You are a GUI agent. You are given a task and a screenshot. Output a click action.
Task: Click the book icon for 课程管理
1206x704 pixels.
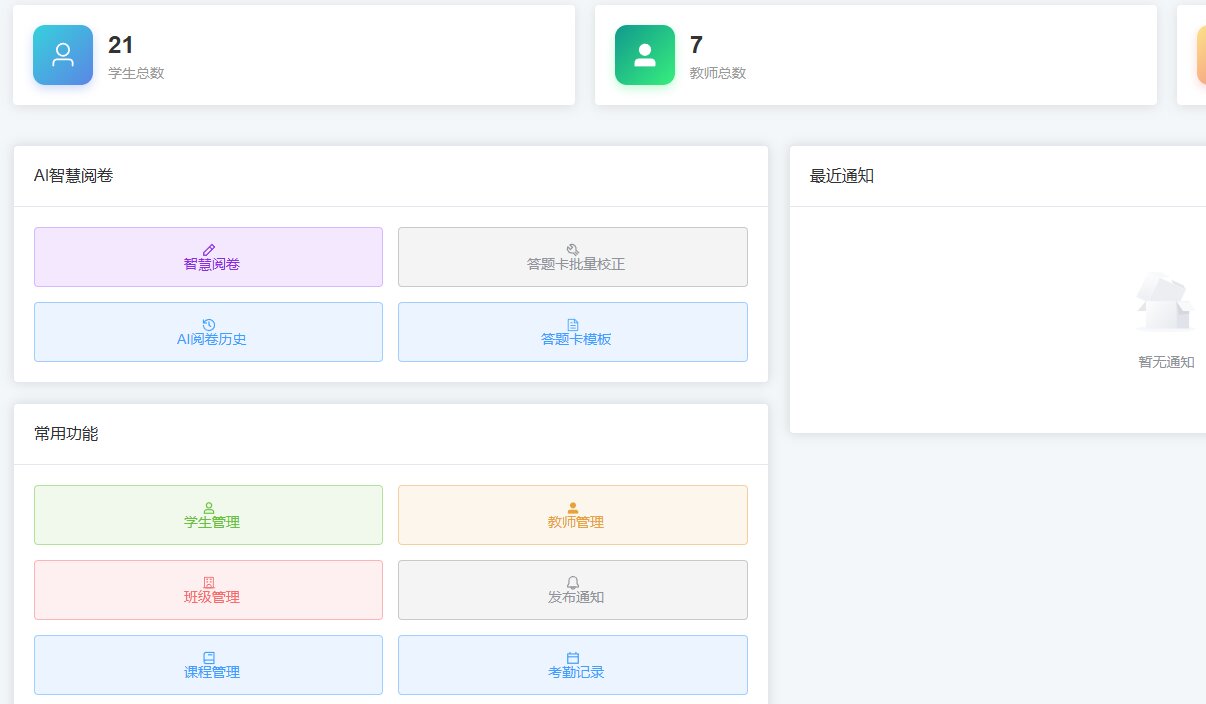point(209,657)
